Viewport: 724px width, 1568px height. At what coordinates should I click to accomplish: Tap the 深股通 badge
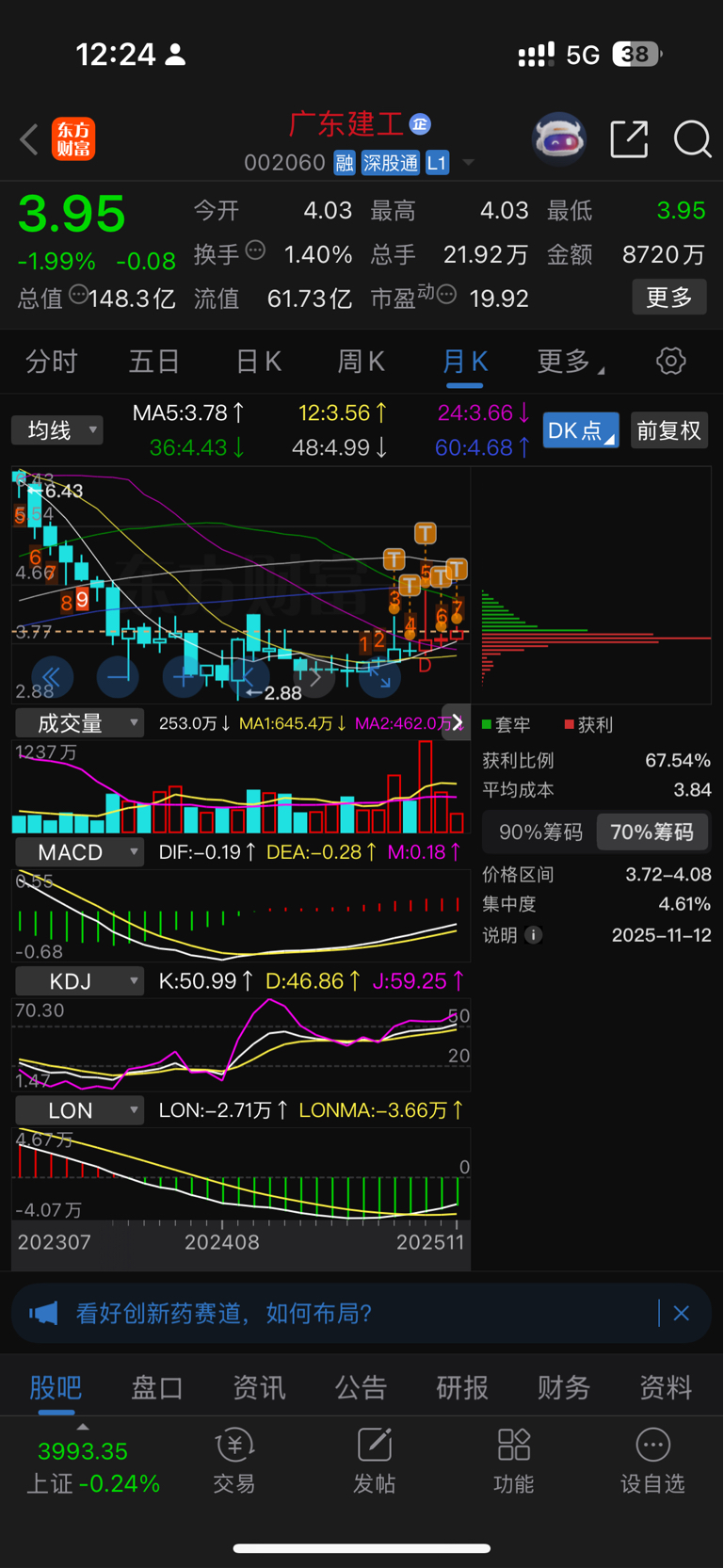pos(391,163)
